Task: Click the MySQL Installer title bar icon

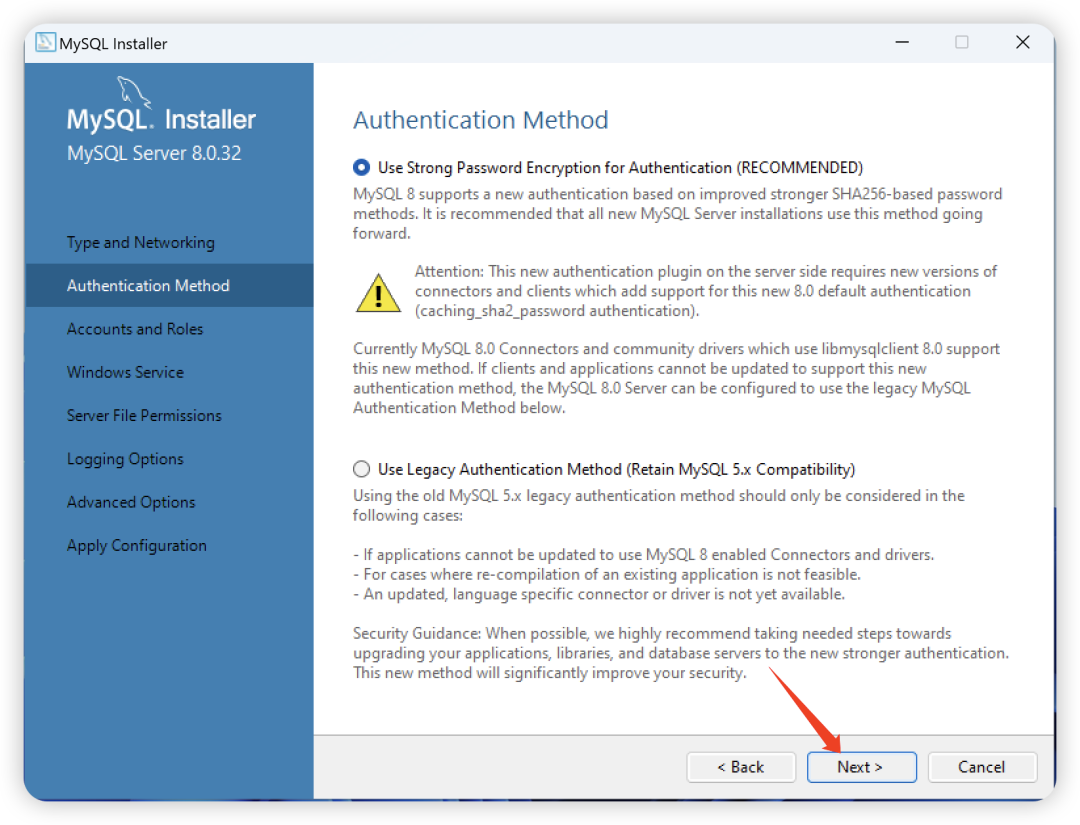Action: (45, 42)
